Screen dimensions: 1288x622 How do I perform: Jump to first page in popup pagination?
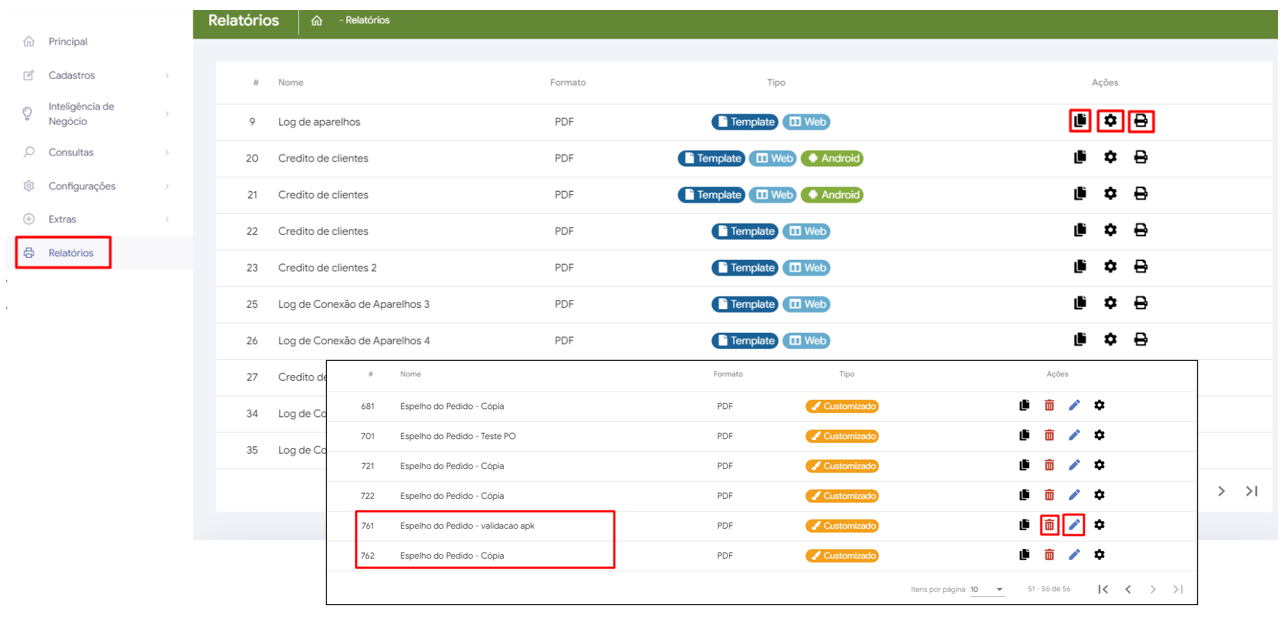pos(1103,590)
